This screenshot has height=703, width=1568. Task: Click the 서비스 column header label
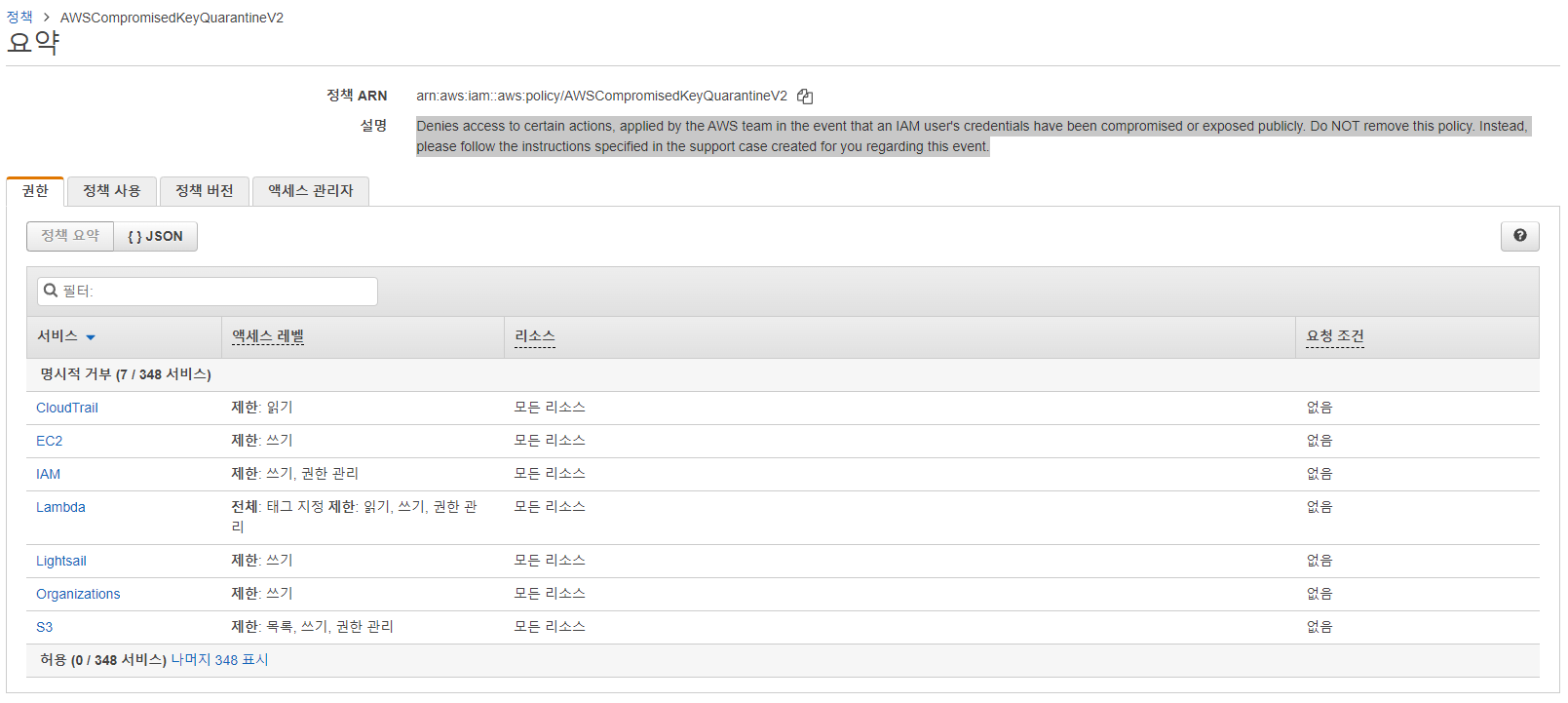(57, 336)
